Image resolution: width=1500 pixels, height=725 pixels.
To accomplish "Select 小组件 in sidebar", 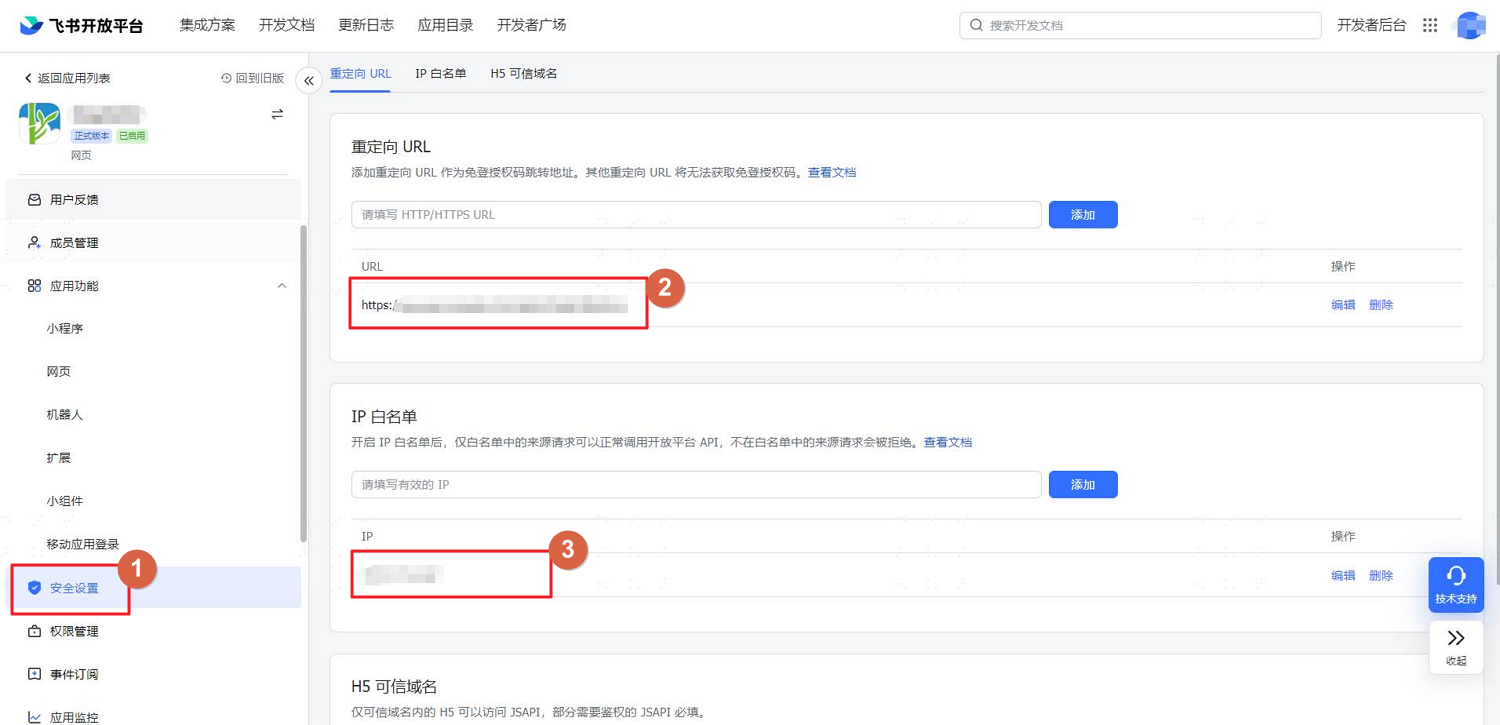I will click(64, 501).
